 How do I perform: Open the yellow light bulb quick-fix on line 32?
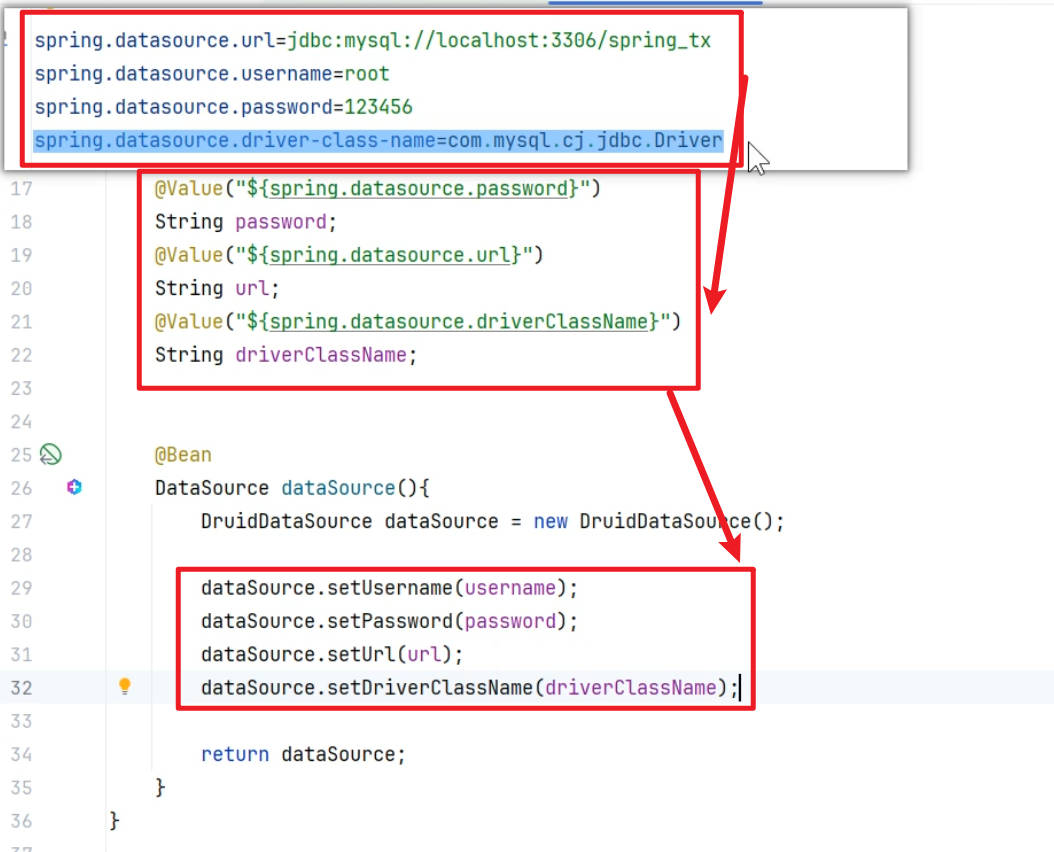(125, 686)
